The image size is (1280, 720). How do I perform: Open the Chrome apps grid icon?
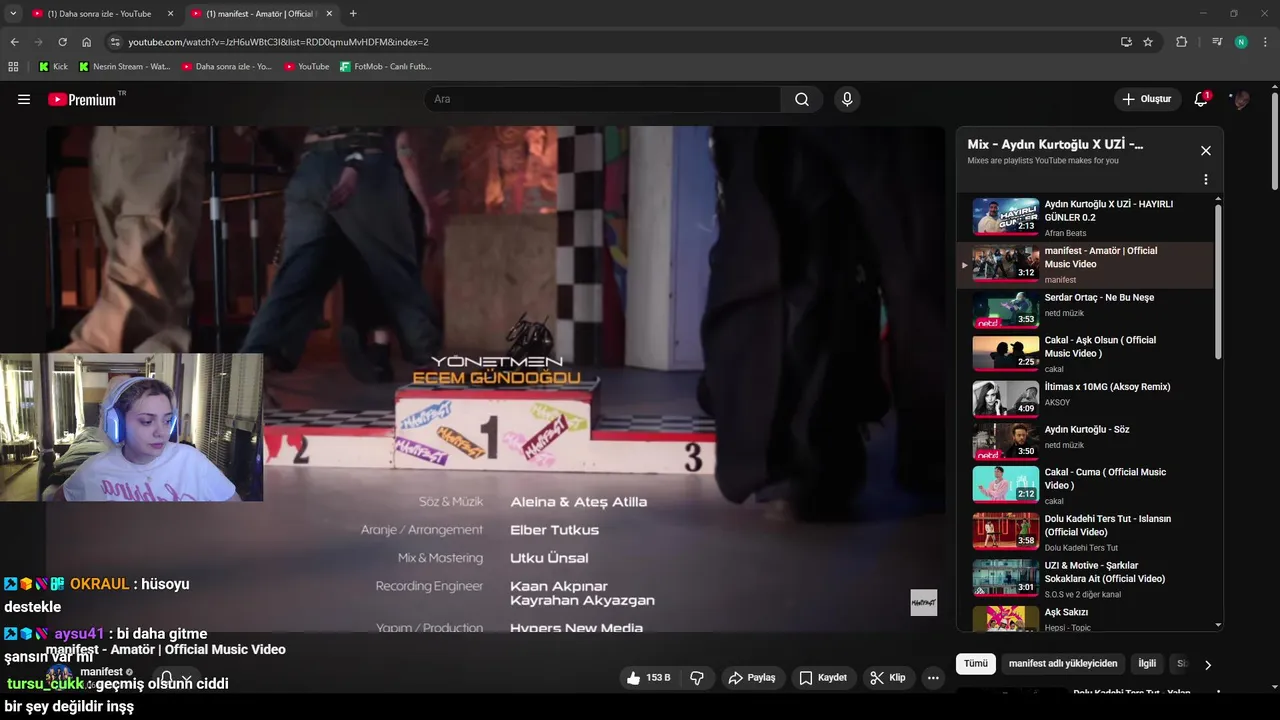click(x=13, y=66)
